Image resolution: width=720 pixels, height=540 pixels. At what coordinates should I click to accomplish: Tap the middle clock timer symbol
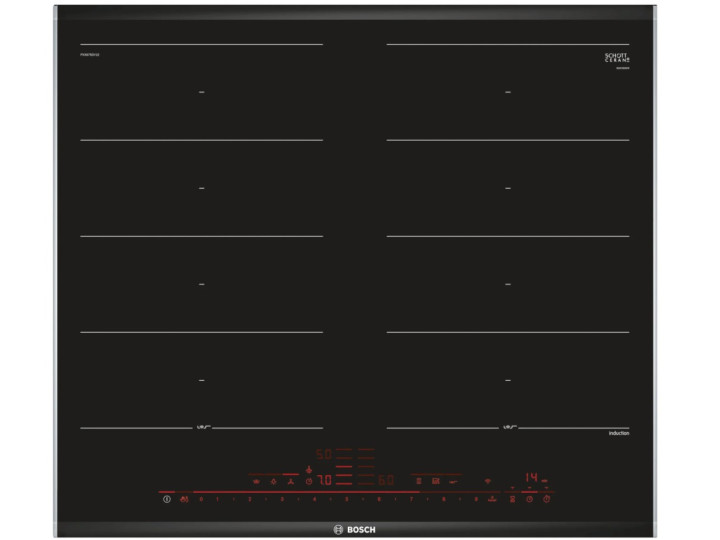point(529,499)
